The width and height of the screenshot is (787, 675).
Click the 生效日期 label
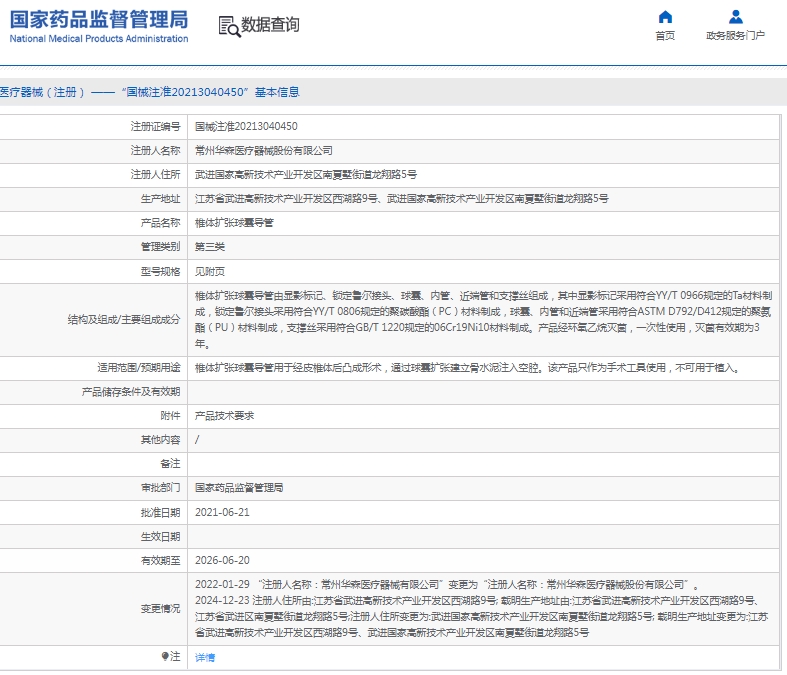tap(161, 536)
